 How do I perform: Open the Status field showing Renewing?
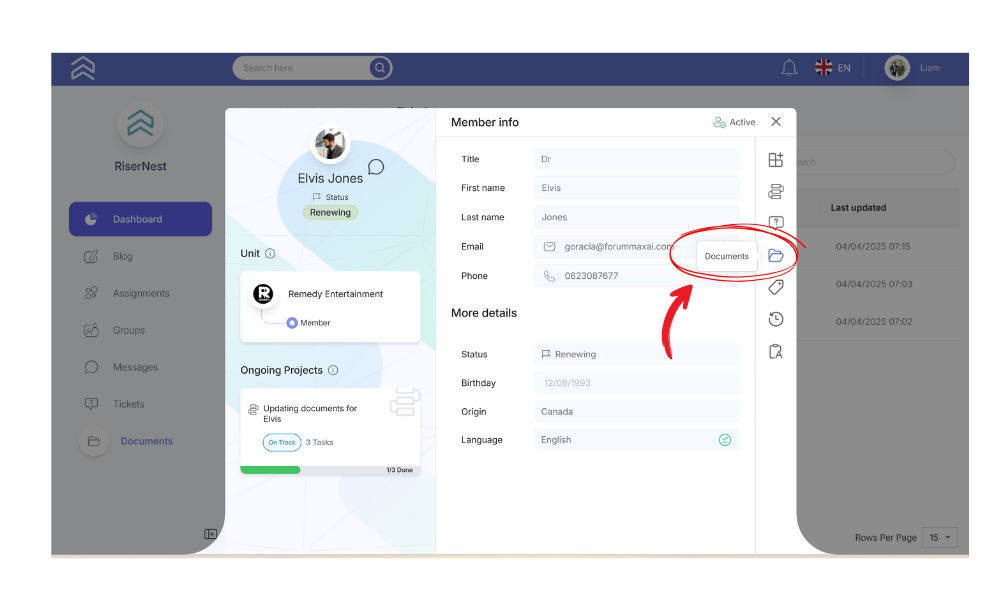coord(636,354)
